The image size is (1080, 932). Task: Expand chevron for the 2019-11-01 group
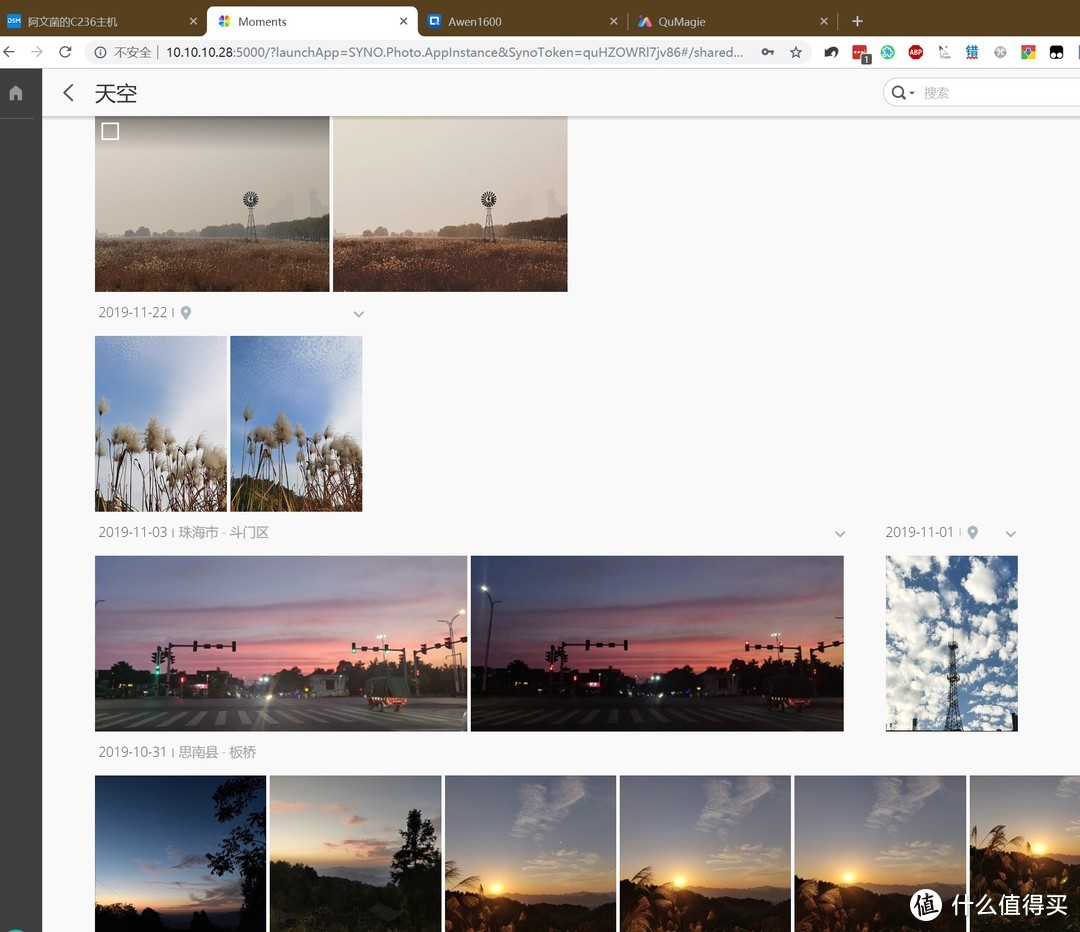click(1010, 534)
